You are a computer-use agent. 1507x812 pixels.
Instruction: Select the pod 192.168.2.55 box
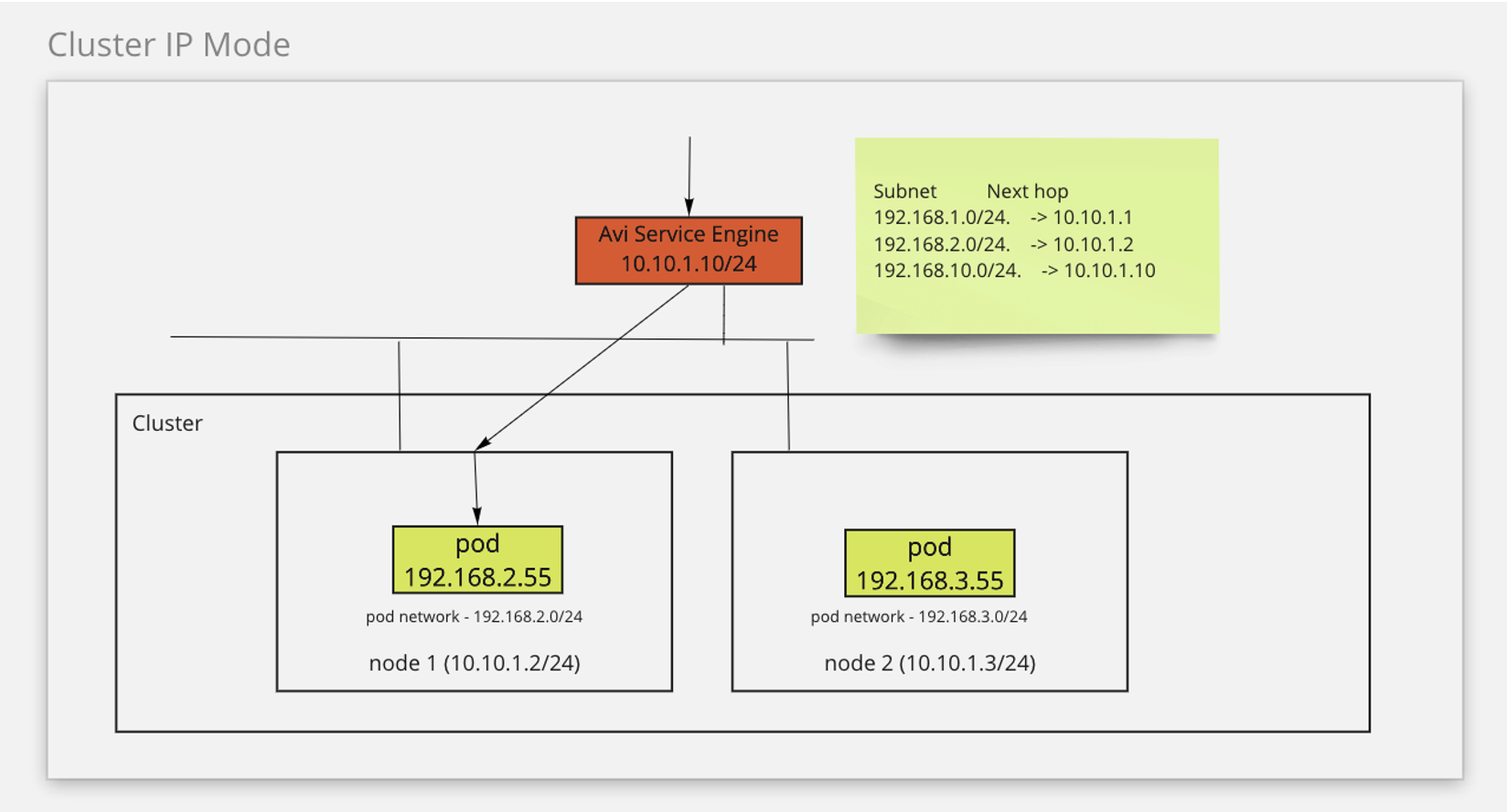point(477,560)
